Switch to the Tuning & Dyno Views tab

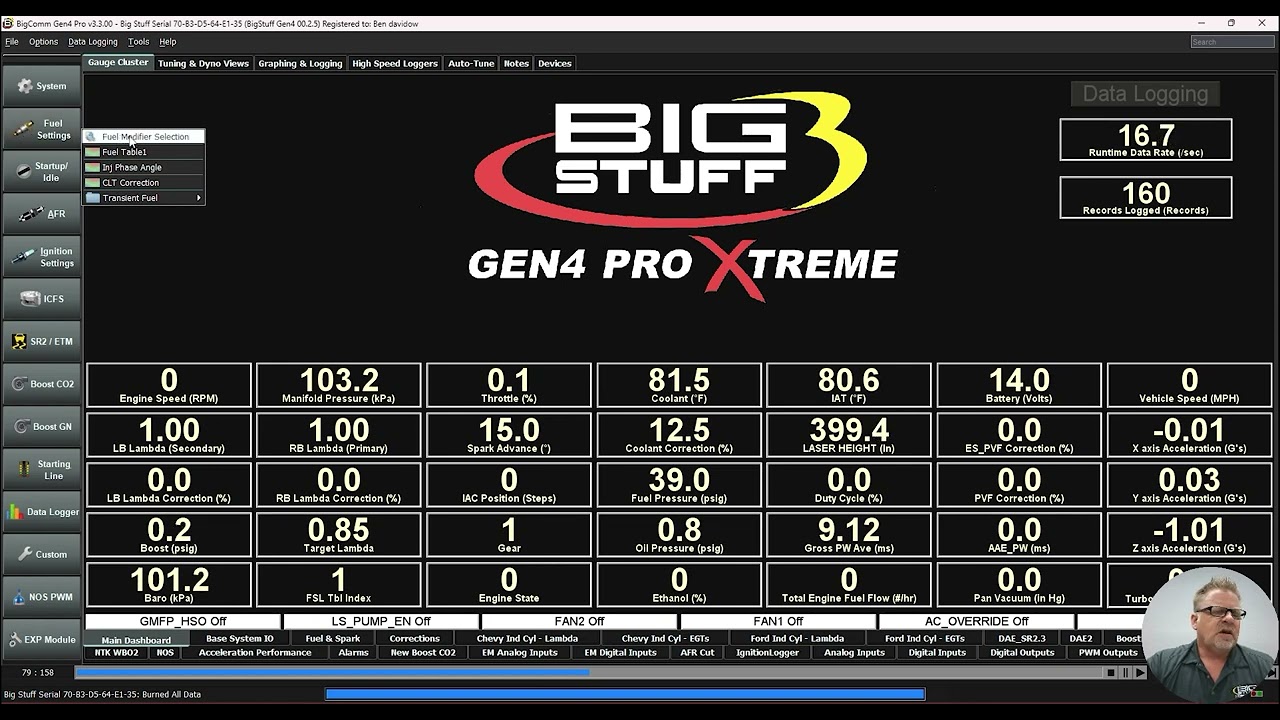coord(203,63)
